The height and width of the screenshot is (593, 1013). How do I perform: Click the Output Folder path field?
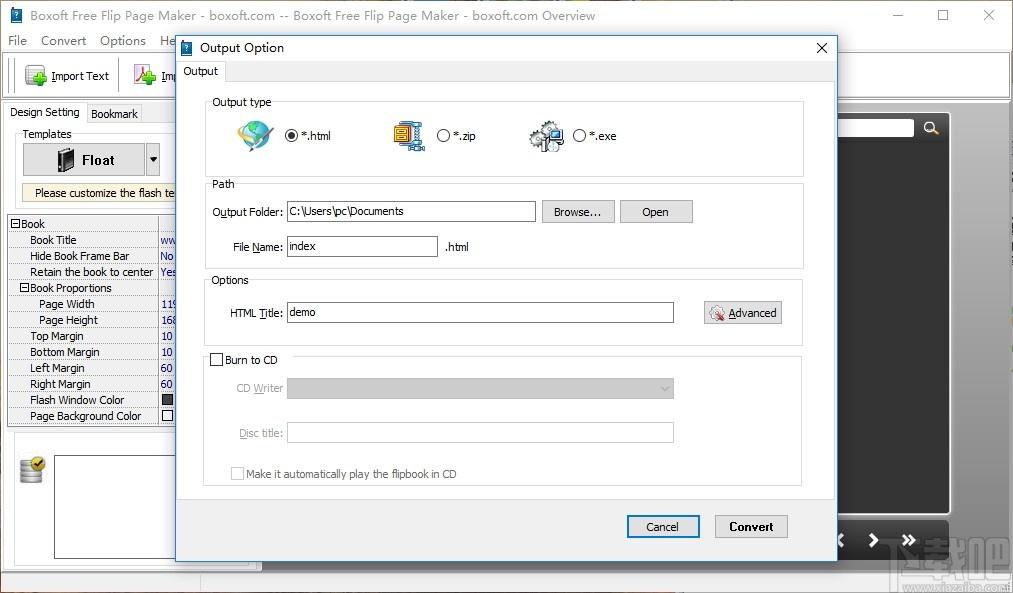[x=412, y=211]
